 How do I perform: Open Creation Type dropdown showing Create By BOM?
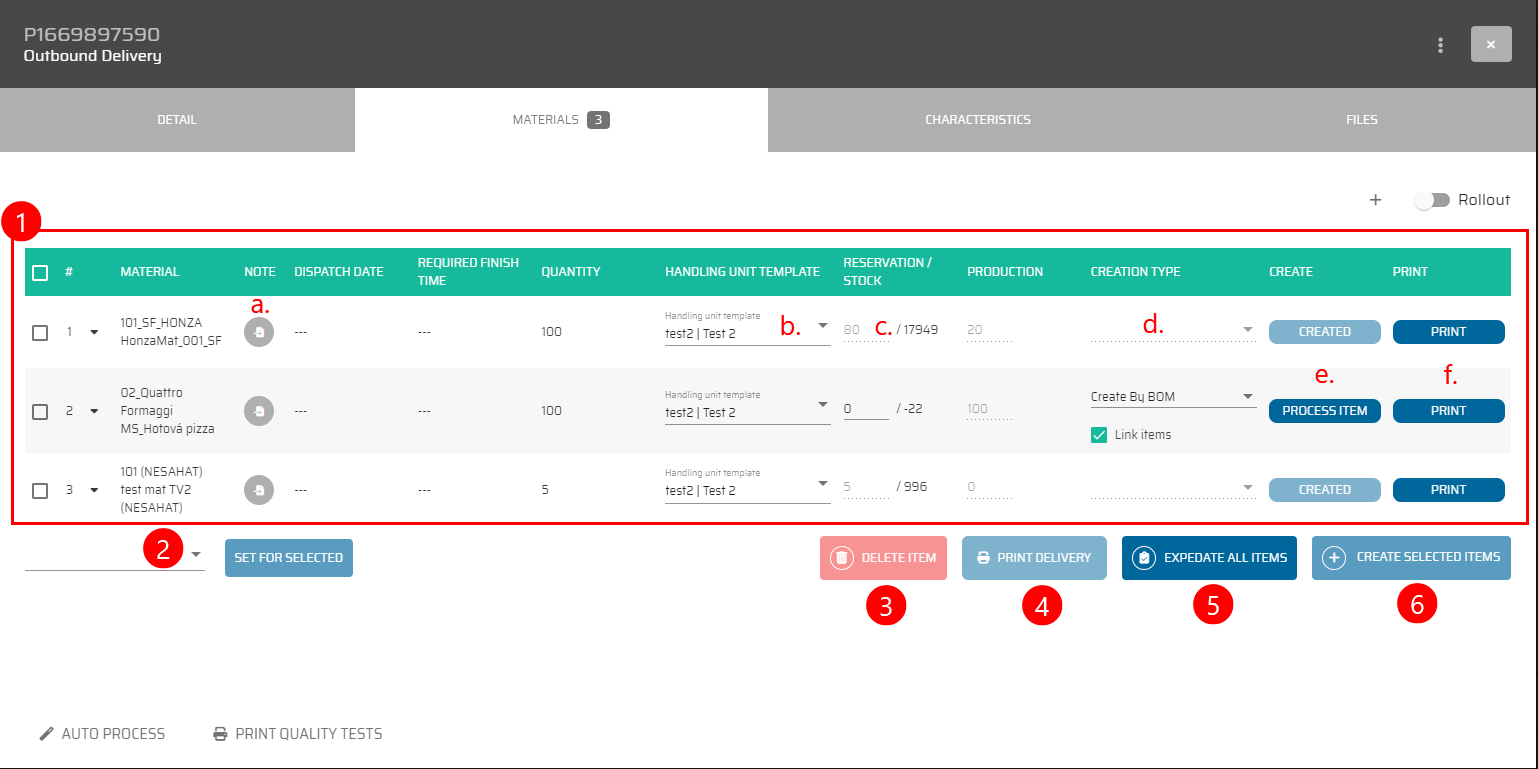tap(1172, 397)
